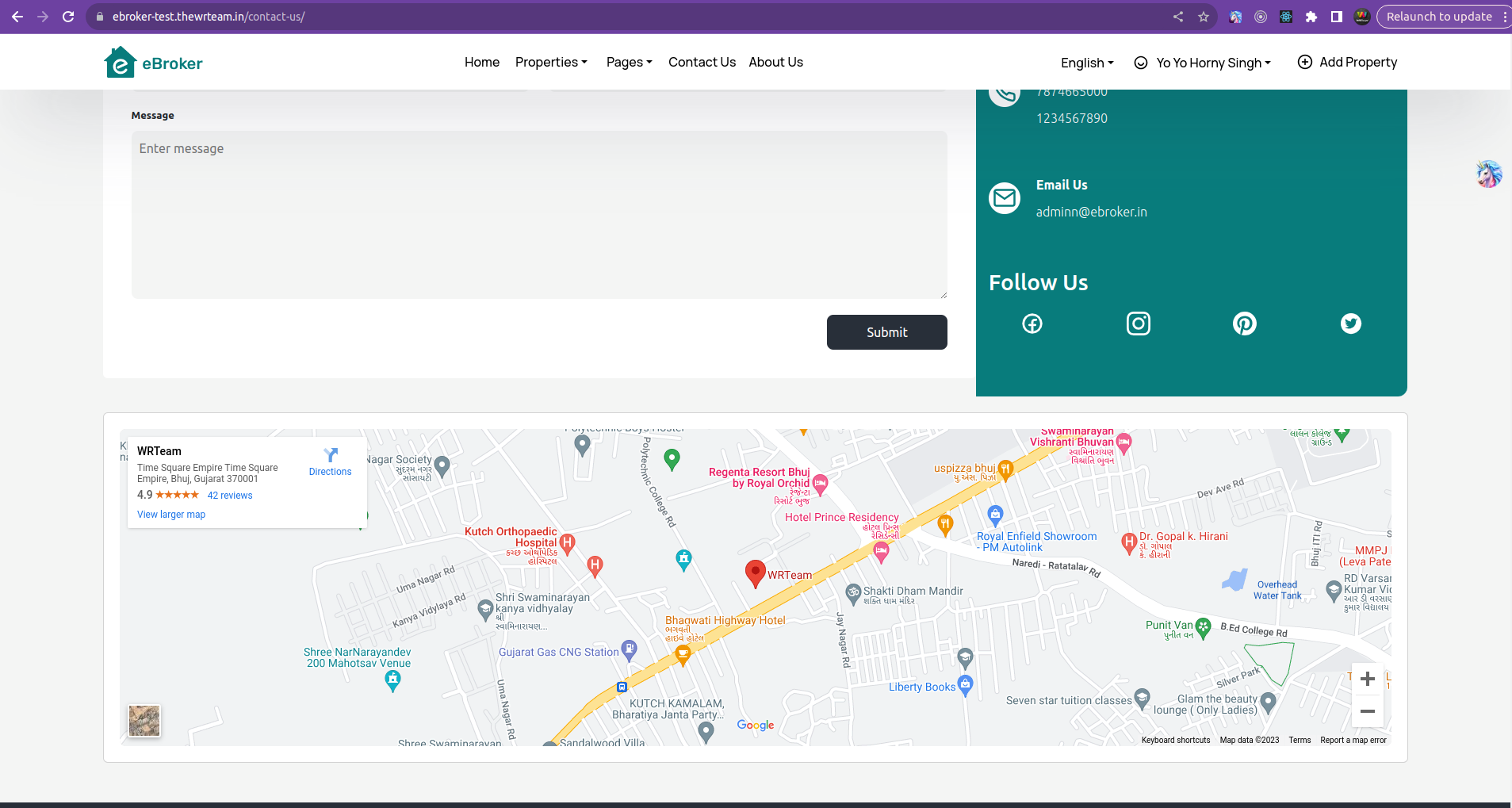Open the Twitter follow icon
Viewport: 1512px width, 808px height.
(x=1350, y=324)
